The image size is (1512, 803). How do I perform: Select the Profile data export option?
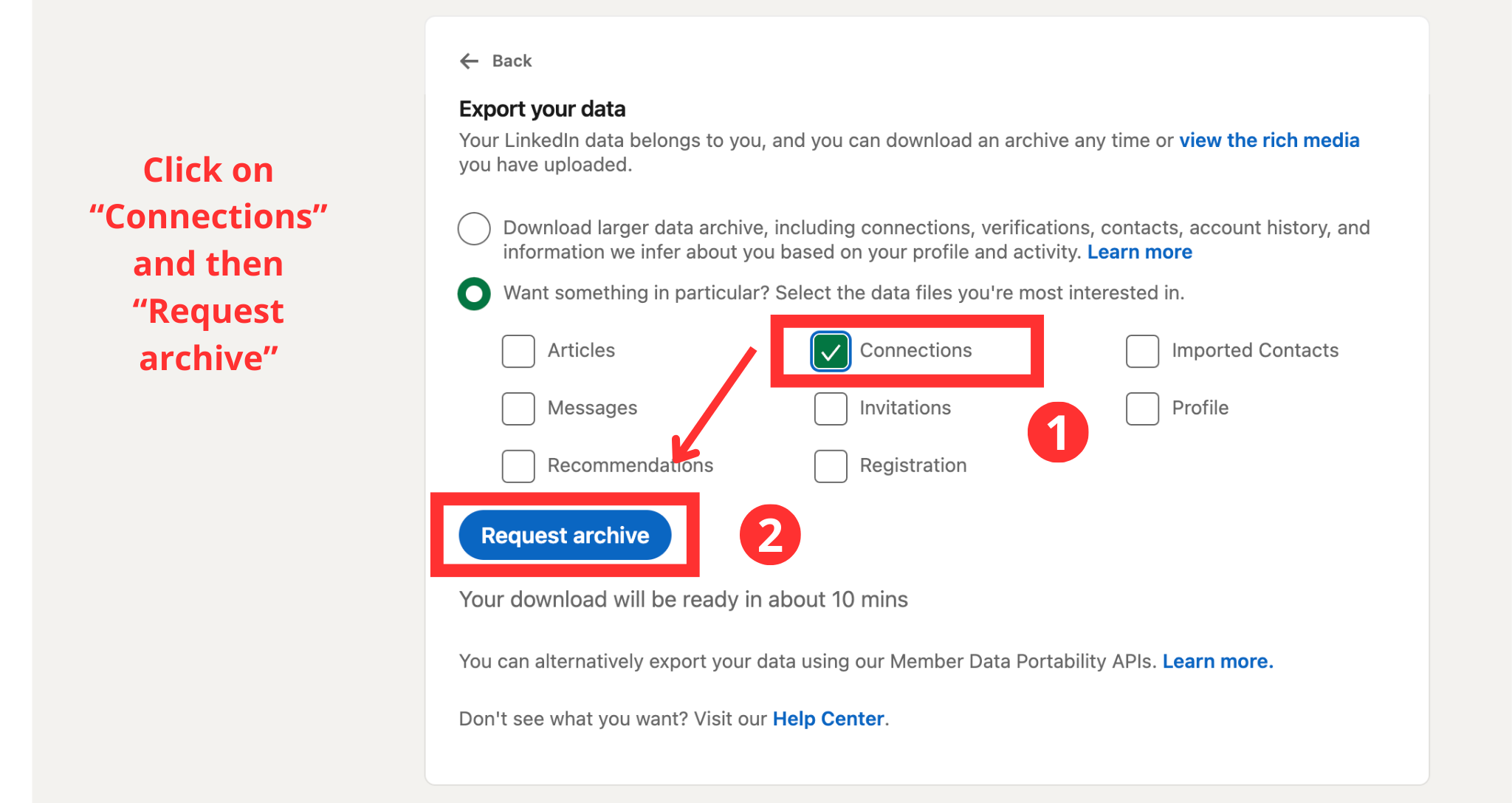(x=1141, y=409)
